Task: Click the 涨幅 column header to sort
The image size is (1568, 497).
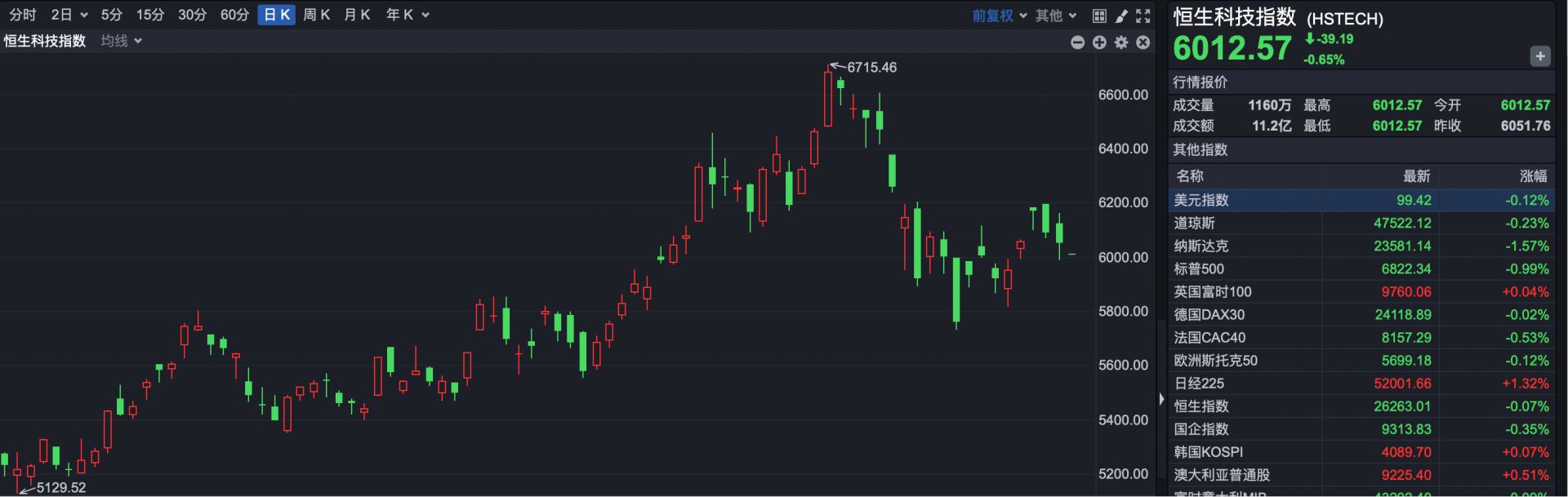Action: [x=1532, y=175]
